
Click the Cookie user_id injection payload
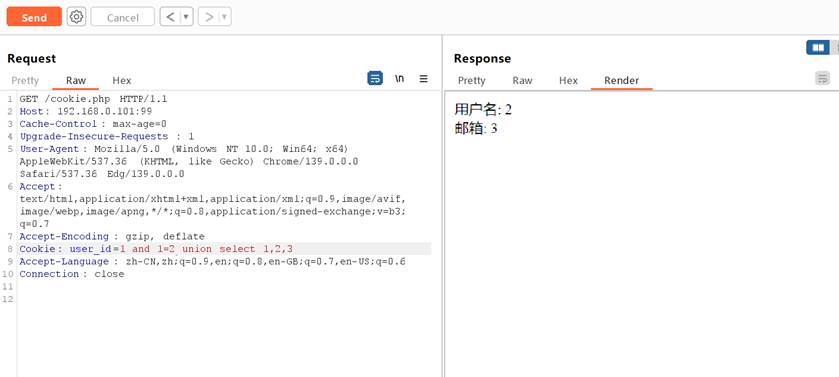[206, 249]
